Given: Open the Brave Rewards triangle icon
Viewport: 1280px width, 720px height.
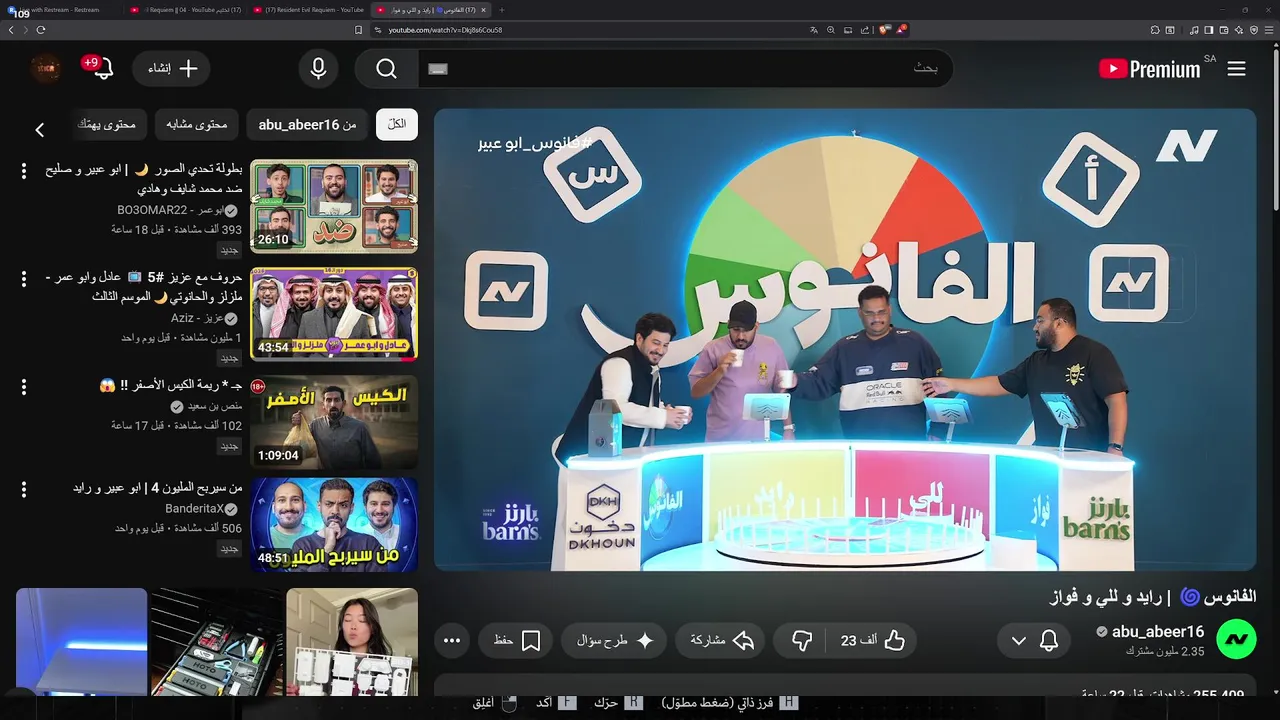Looking at the screenshot, I should 901,30.
